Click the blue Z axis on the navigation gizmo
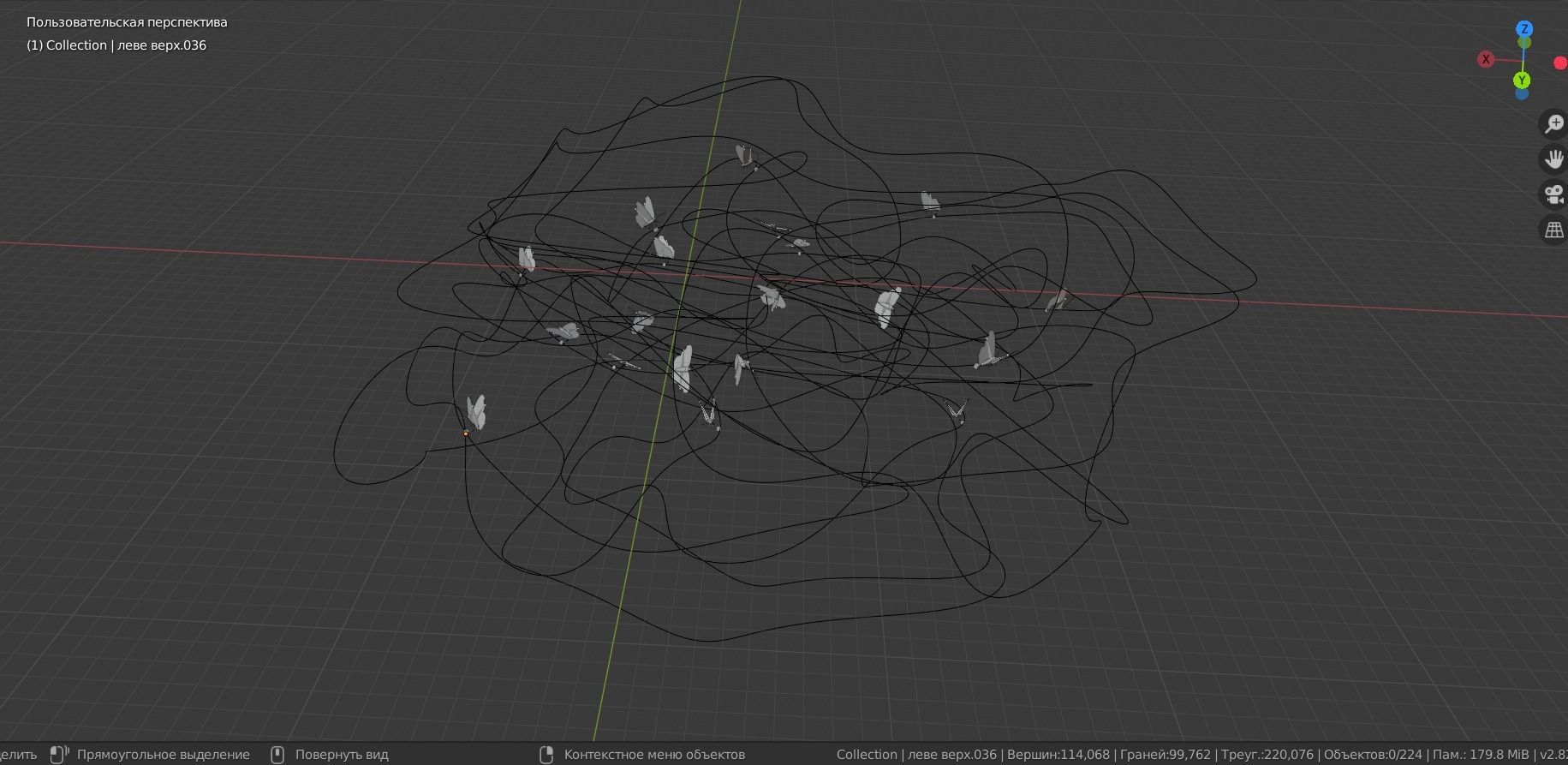Image resolution: width=1568 pixels, height=765 pixels. (x=1524, y=29)
